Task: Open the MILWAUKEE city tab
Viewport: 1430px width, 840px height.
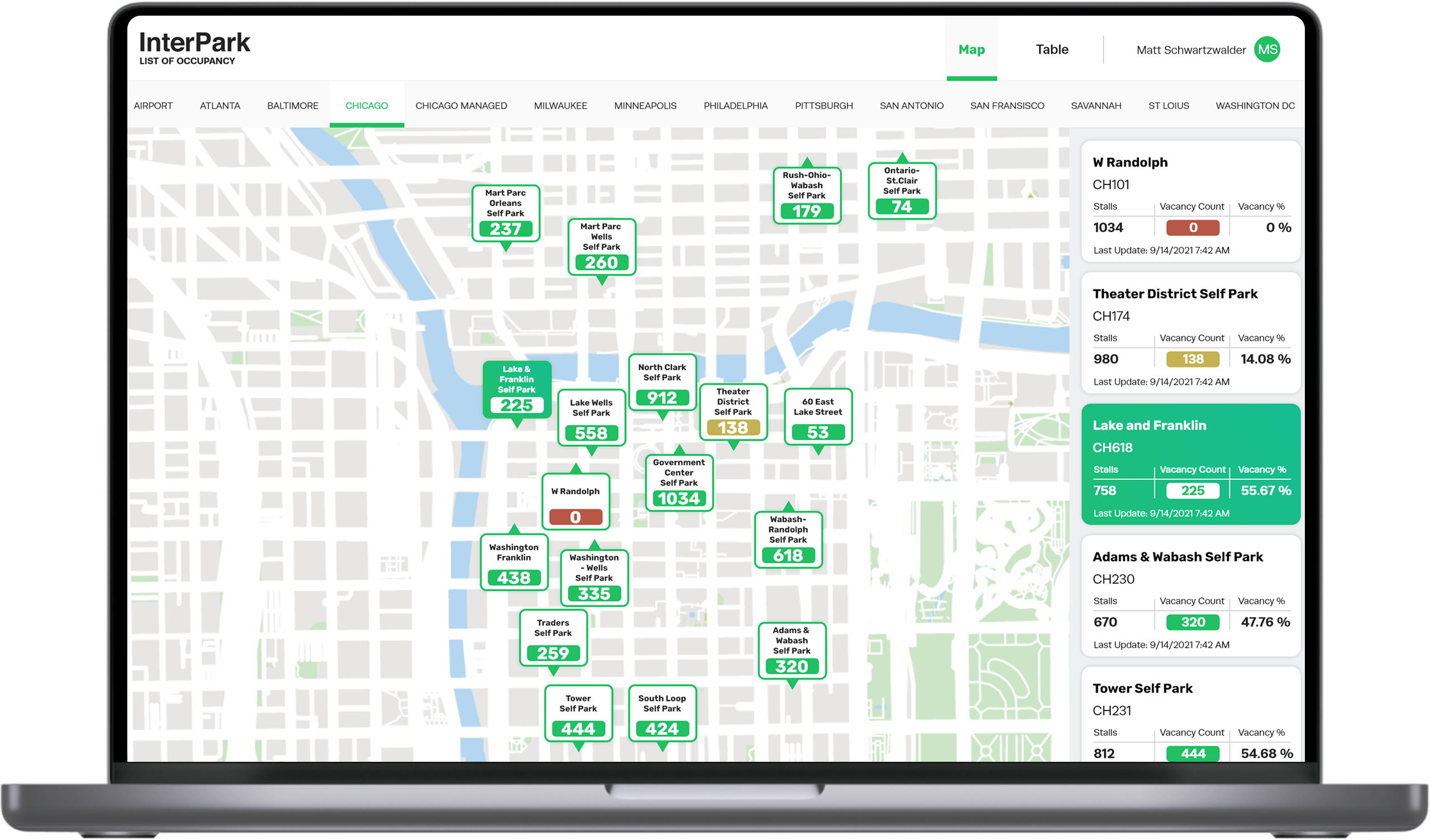Action: (x=560, y=106)
